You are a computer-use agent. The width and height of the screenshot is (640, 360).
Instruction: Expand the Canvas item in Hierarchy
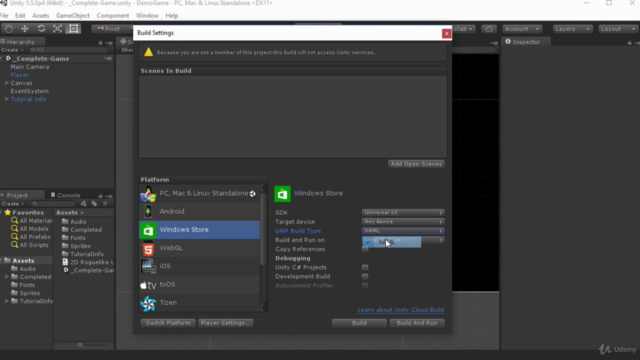[7, 83]
